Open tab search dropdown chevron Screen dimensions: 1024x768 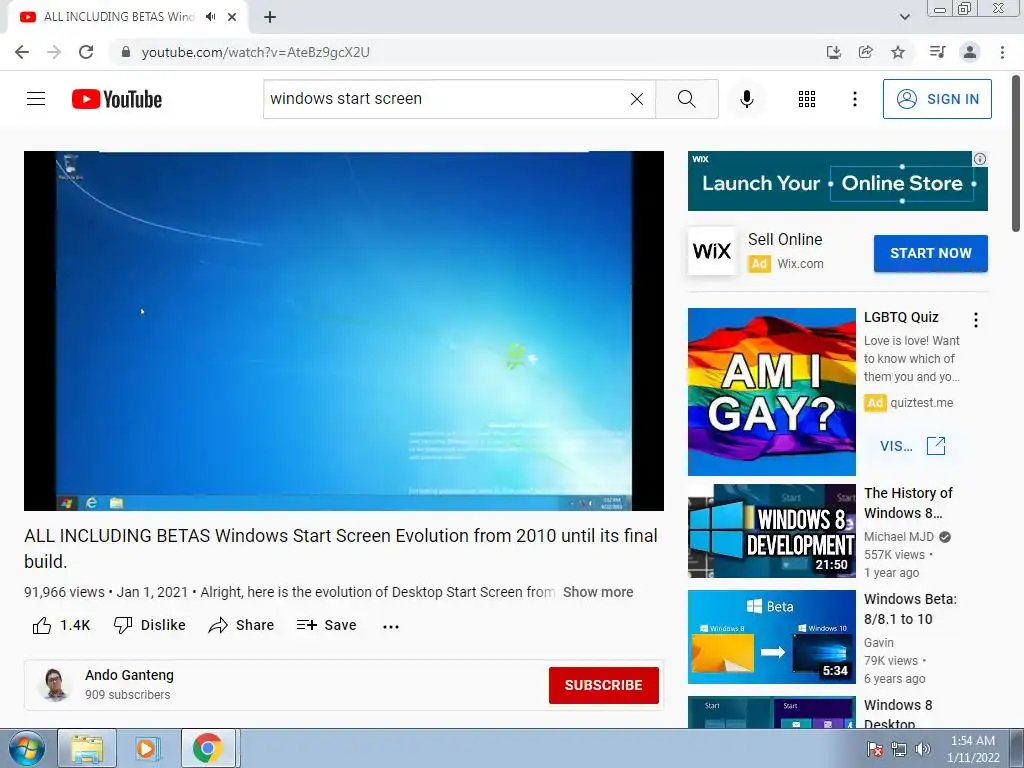[x=904, y=17]
